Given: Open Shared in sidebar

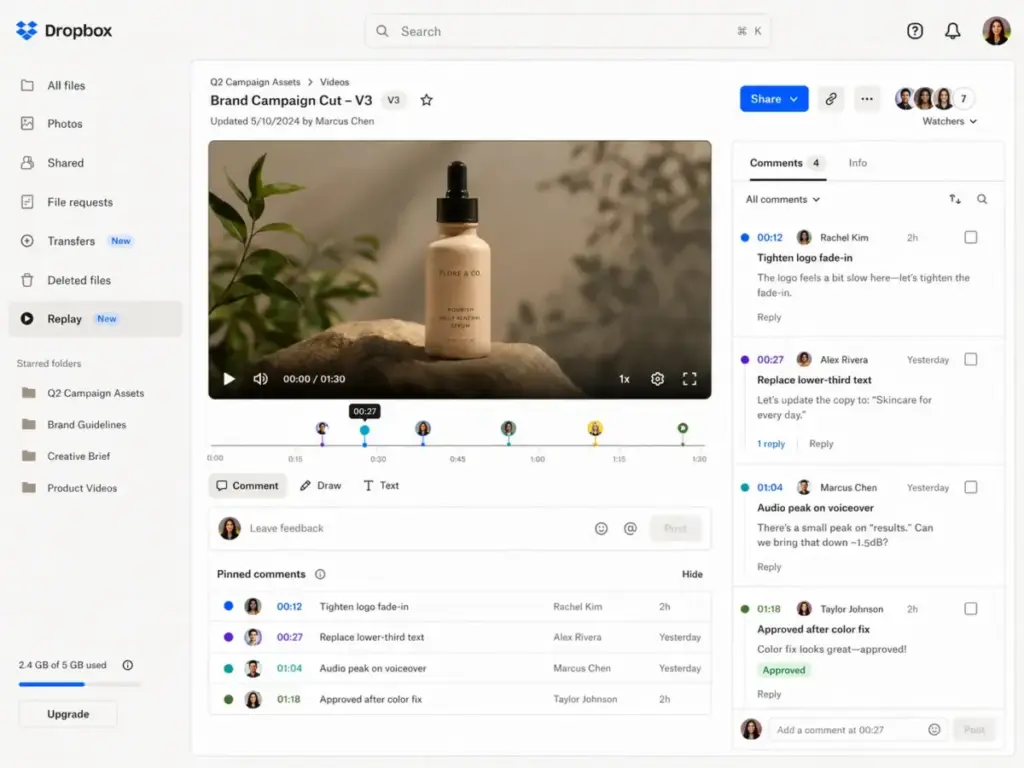Looking at the screenshot, I should (x=95, y=163).
